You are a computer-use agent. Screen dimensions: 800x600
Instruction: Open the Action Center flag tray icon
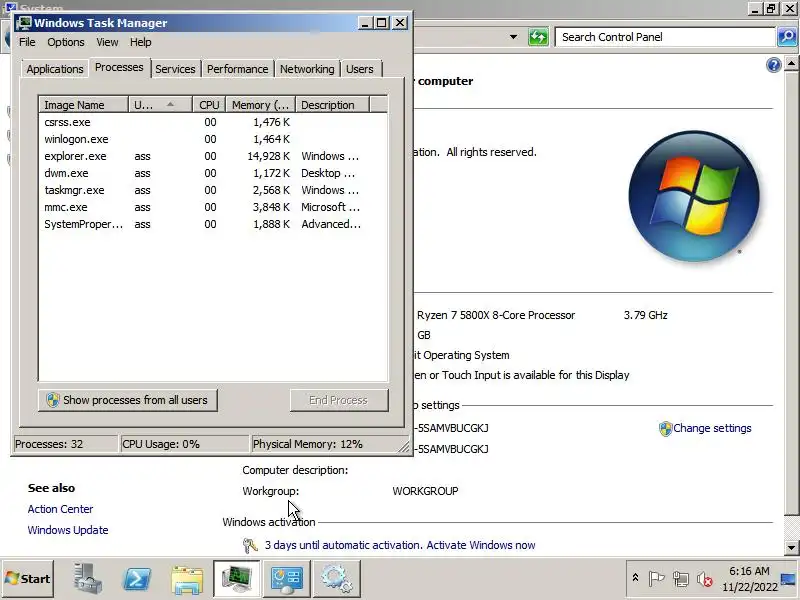click(656, 579)
